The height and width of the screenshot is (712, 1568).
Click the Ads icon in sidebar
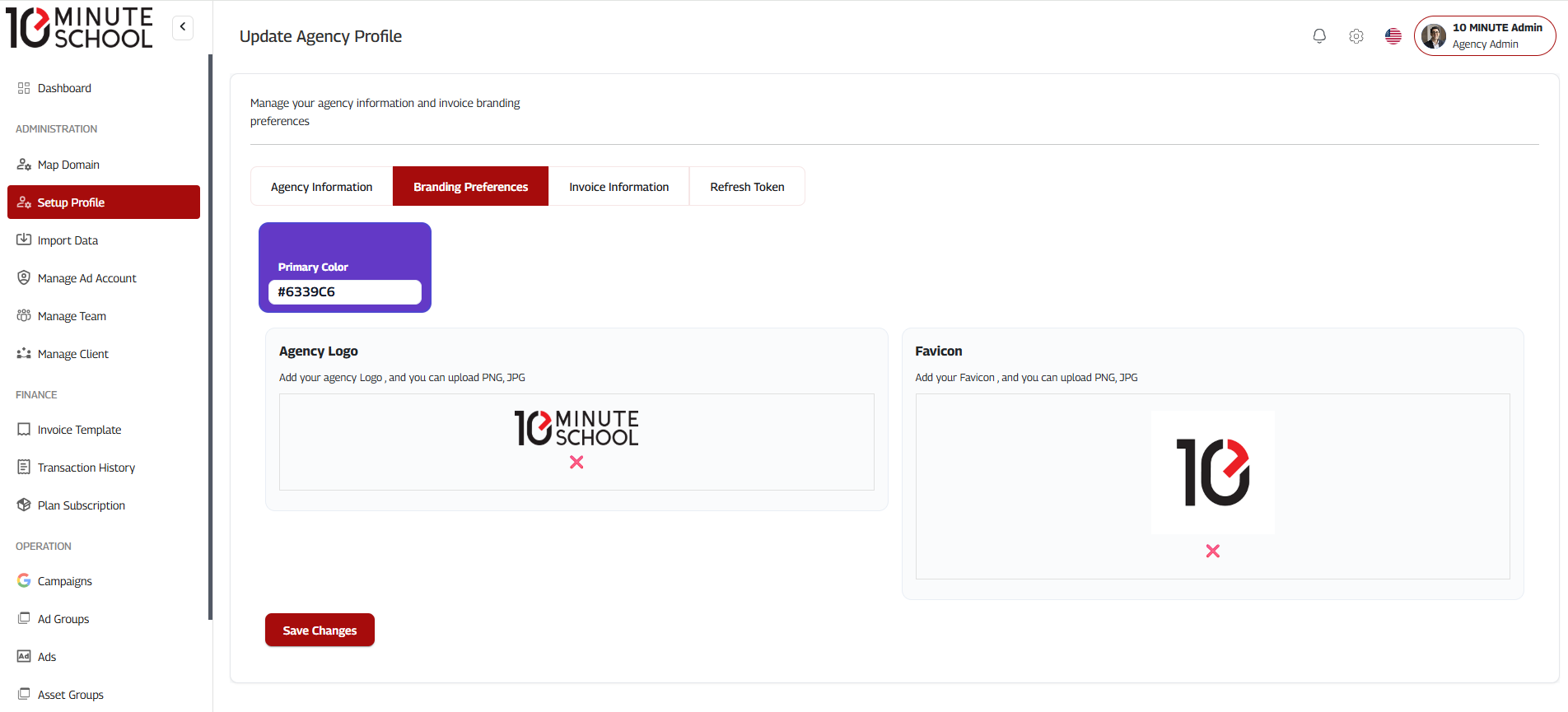coord(24,656)
